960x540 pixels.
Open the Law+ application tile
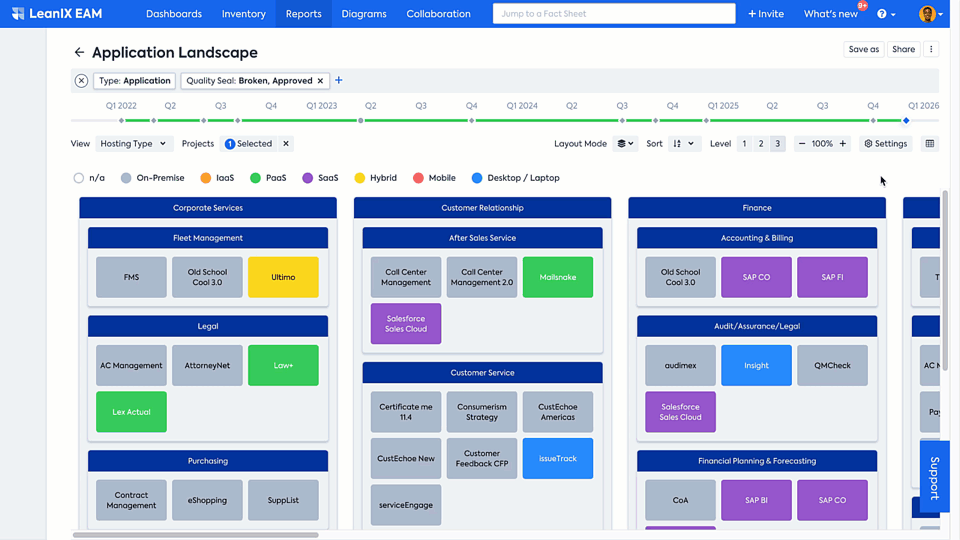click(283, 366)
